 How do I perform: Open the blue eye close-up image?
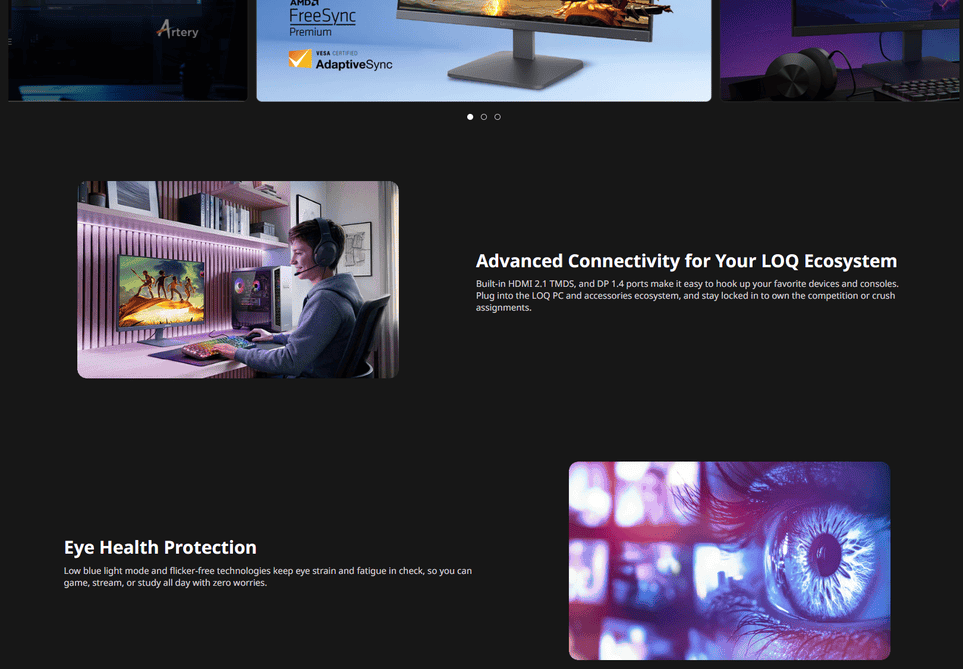point(730,561)
